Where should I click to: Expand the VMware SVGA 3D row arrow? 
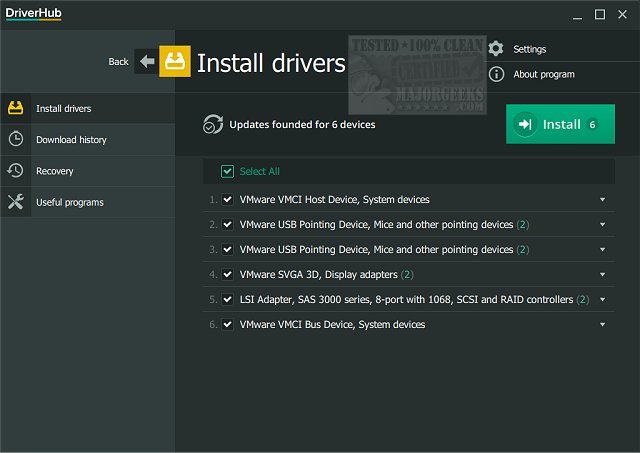[x=602, y=274]
